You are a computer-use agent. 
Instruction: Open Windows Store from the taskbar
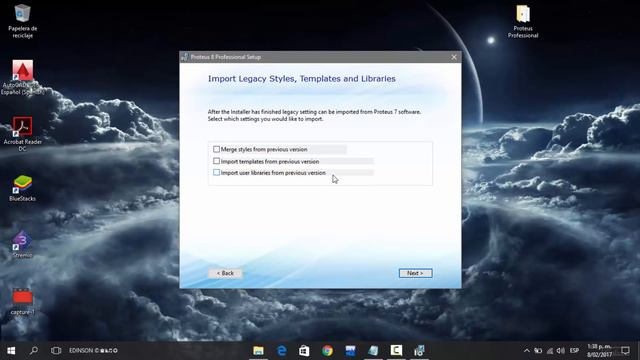click(x=304, y=351)
